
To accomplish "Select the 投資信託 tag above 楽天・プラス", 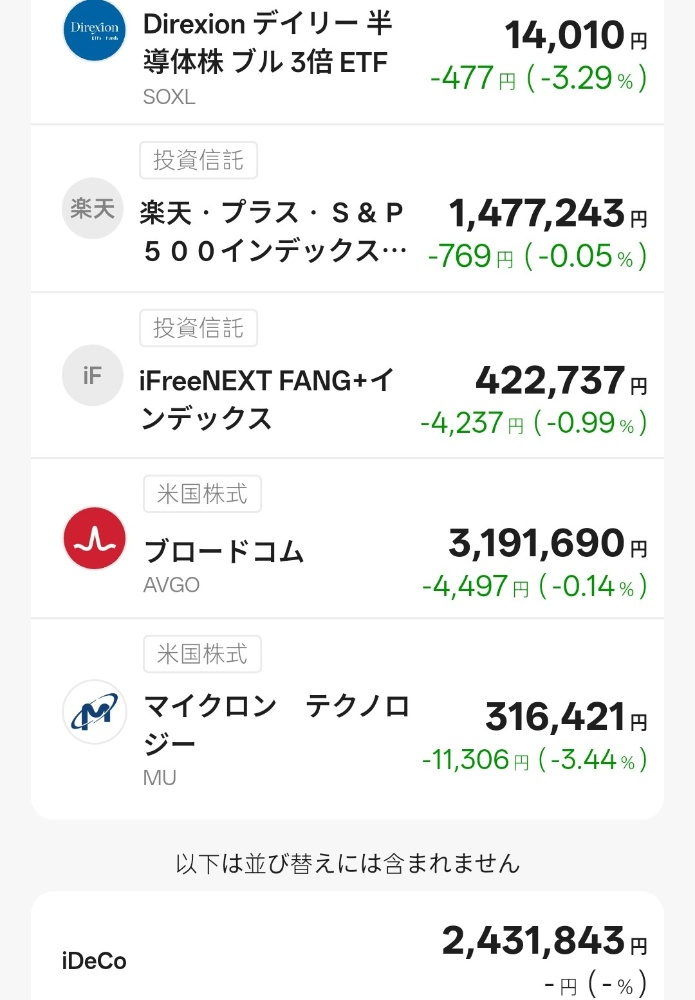I will (x=198, y=160).
